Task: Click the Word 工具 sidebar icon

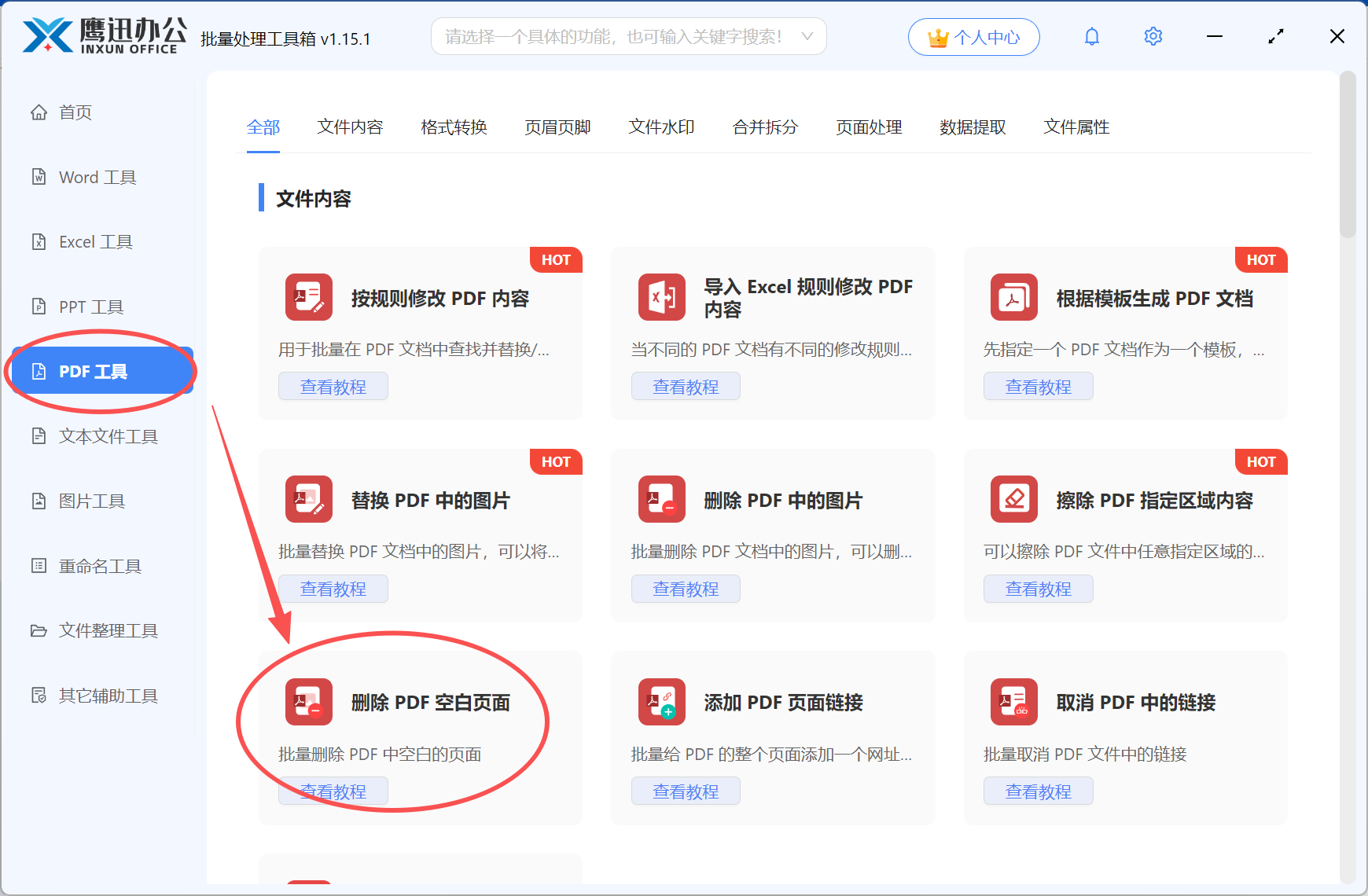Action: click(39, 177)
